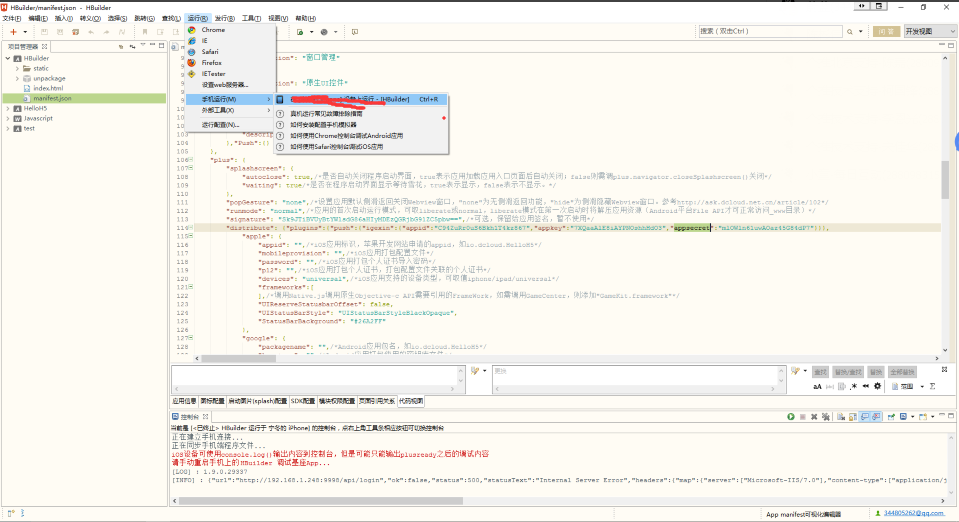Open the 帮助(H) menu
The height and width of the screenshot is (522, 959).
[305, 18]
